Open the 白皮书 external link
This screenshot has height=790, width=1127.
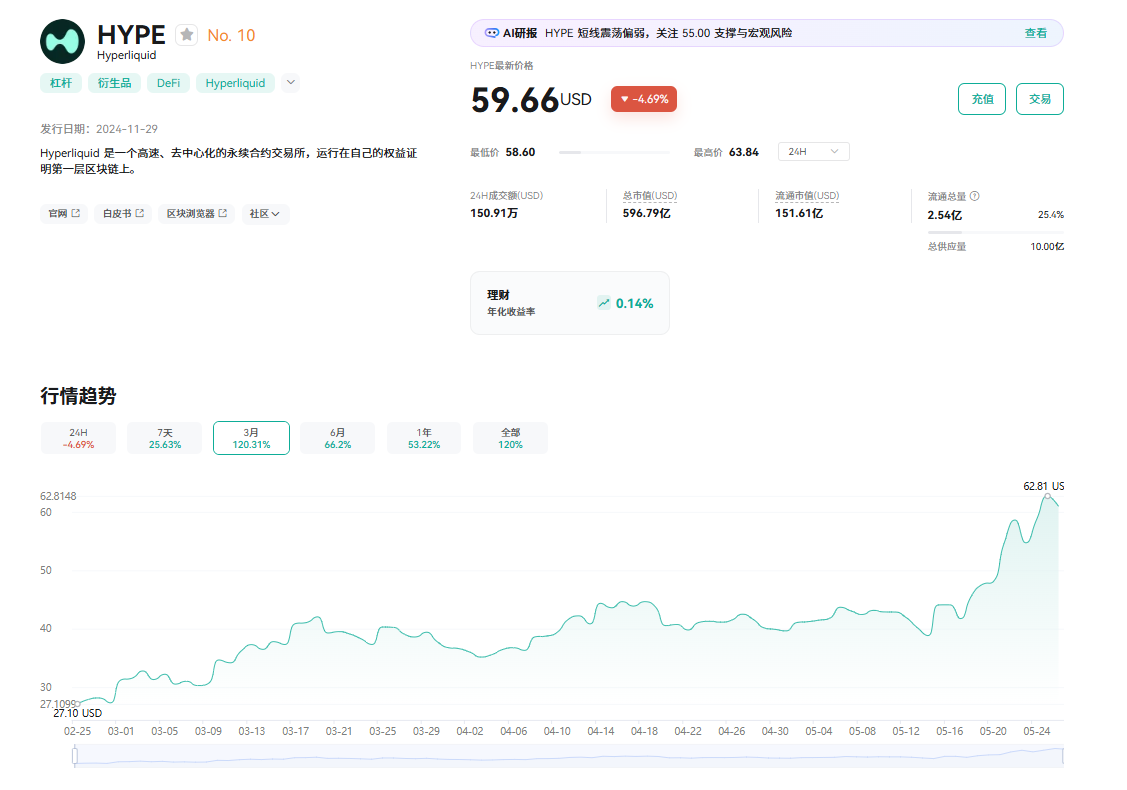click(123, 213)
